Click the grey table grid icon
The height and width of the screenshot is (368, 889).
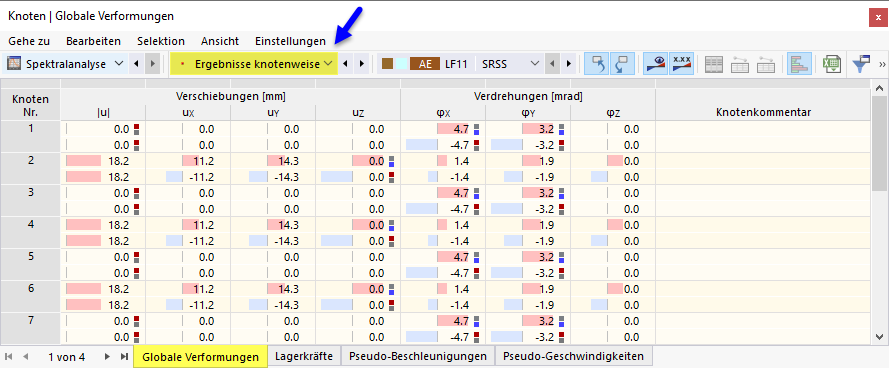point(714,64)
